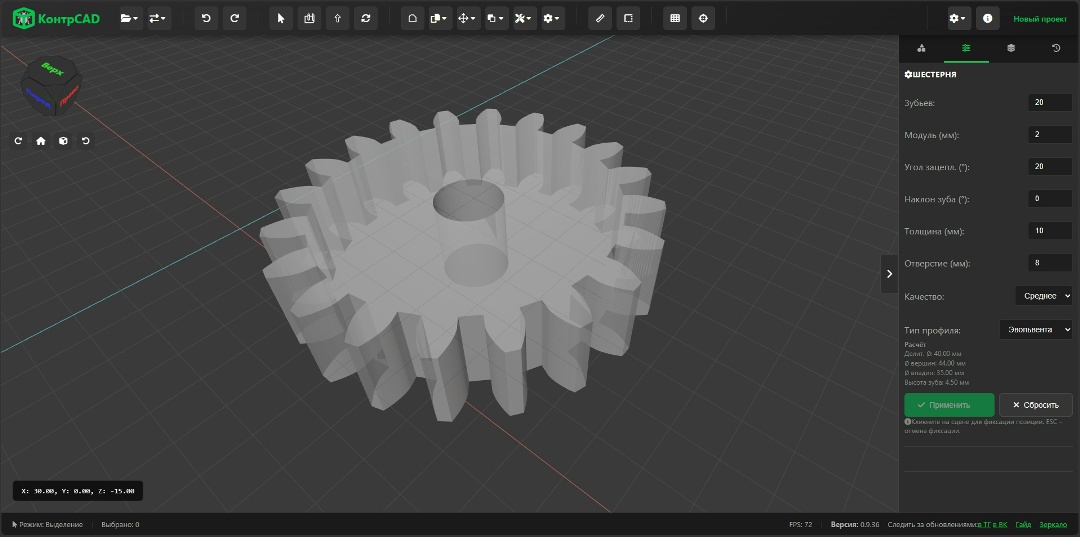Open the Тип профиля dropdown
Screen dimensions: 1080x537
click(1036, 330)
